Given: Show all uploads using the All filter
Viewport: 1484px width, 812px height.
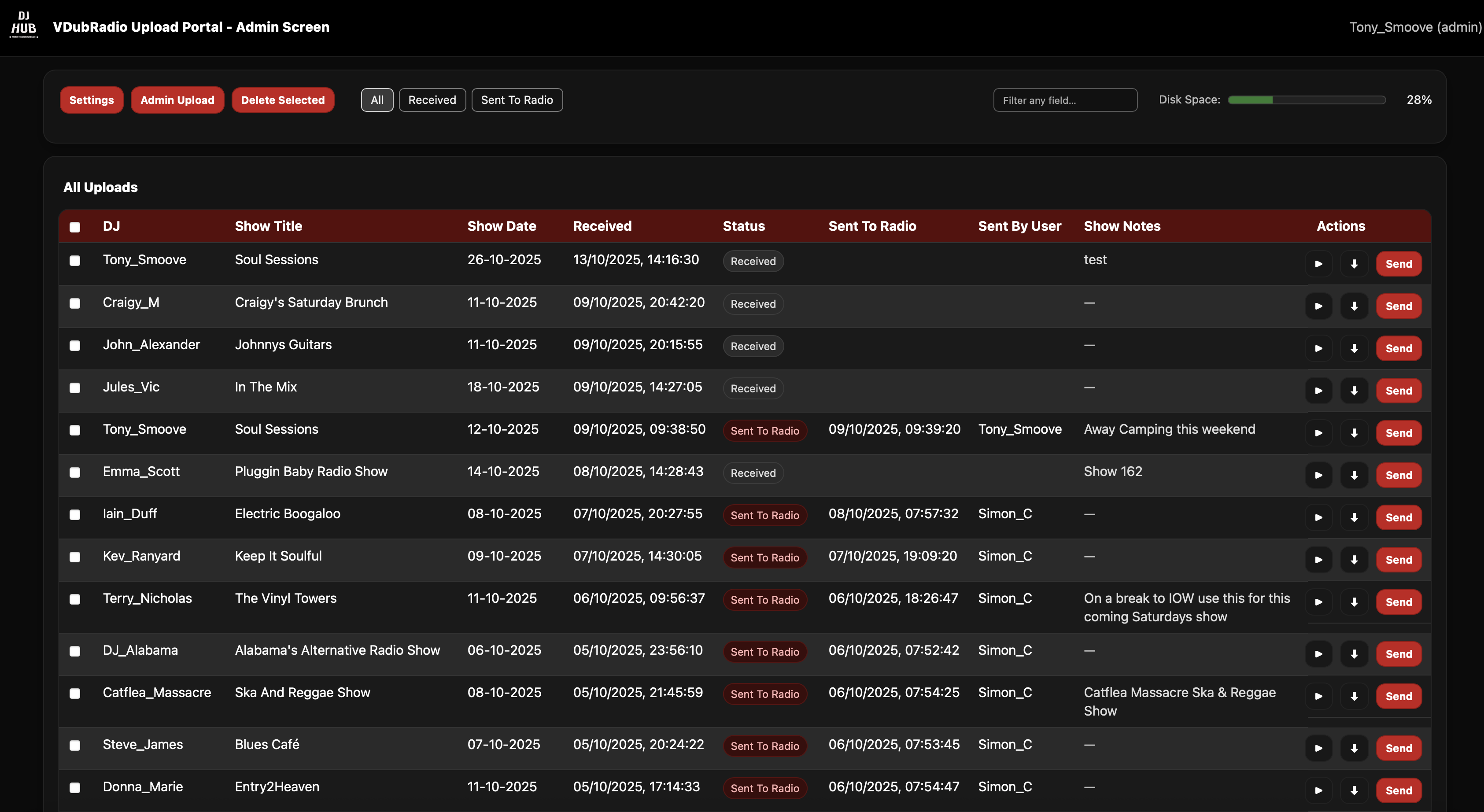Looking at the screenshot, I should click(377, 100).
